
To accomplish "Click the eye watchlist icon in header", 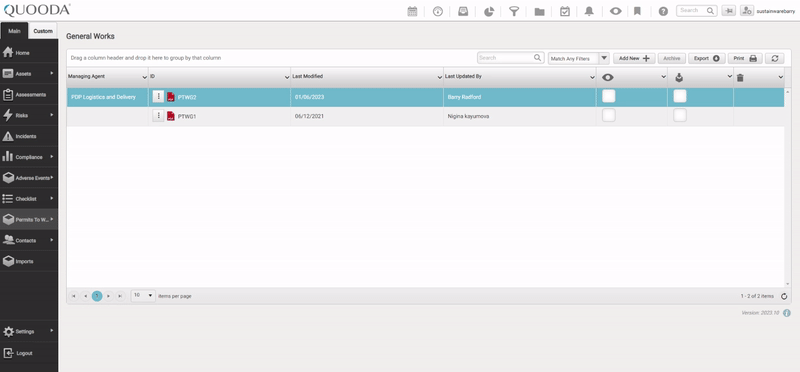I will (615, 11).
